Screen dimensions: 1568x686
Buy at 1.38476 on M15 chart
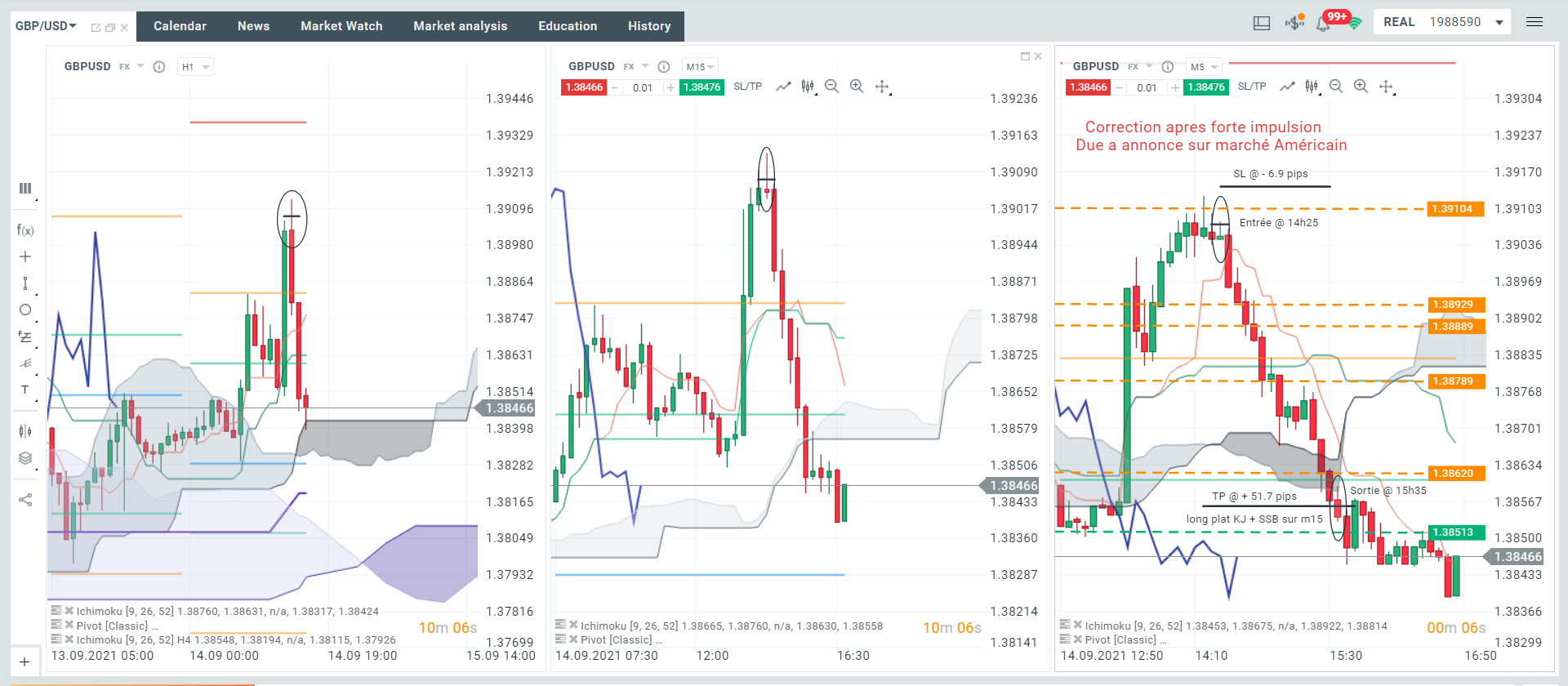point(702,87)
